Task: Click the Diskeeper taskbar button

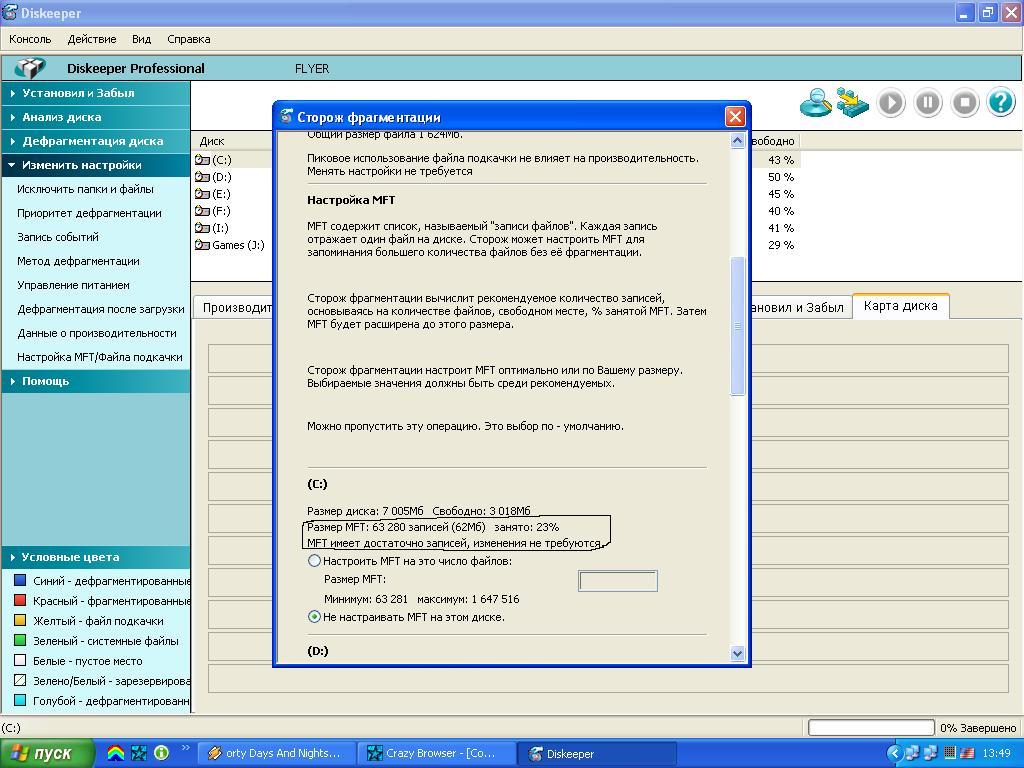Action: [597, 754]
